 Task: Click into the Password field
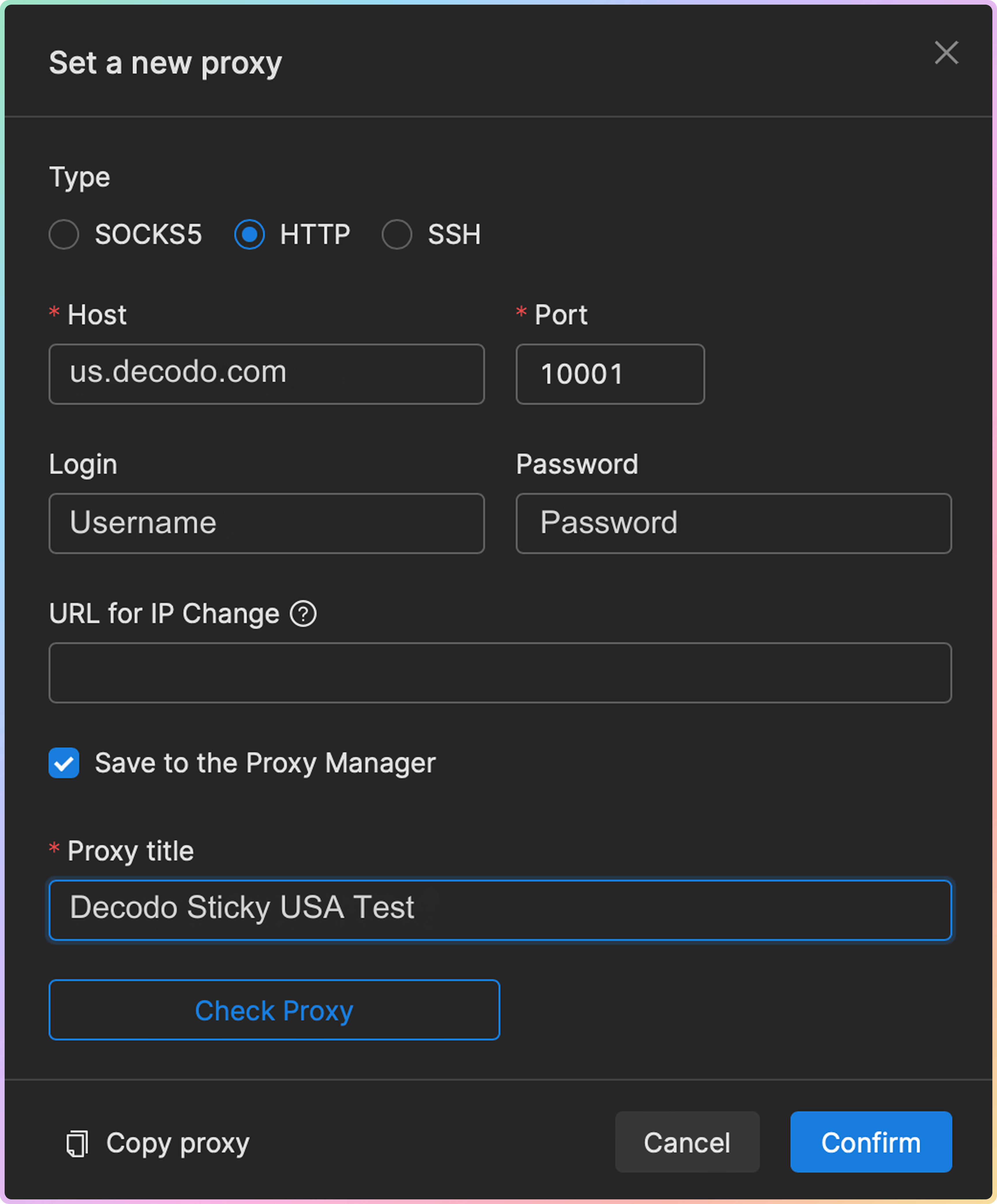click(x=733, y=523)
